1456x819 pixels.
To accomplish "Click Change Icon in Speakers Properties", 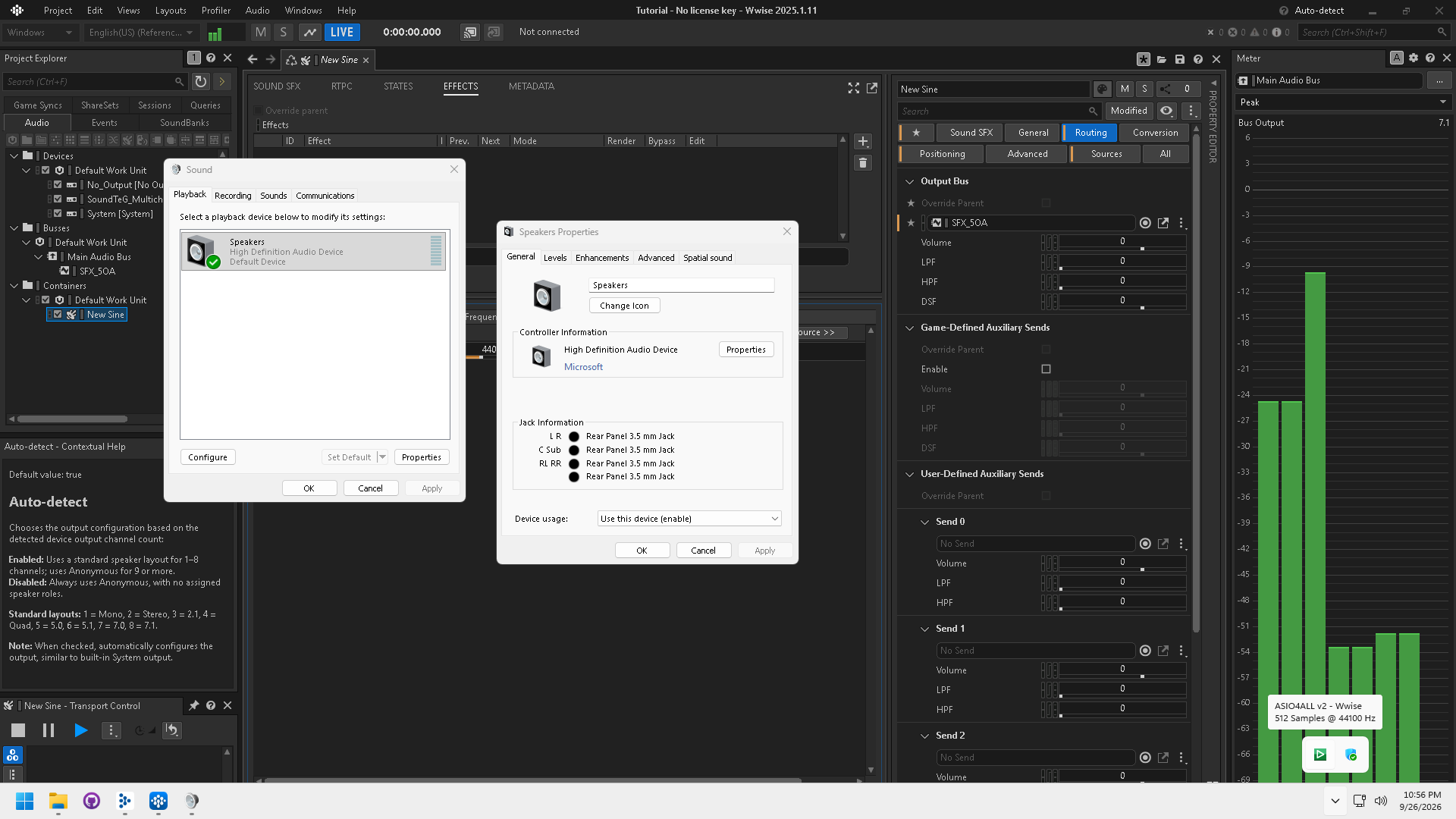I will [x=624, y=306].
